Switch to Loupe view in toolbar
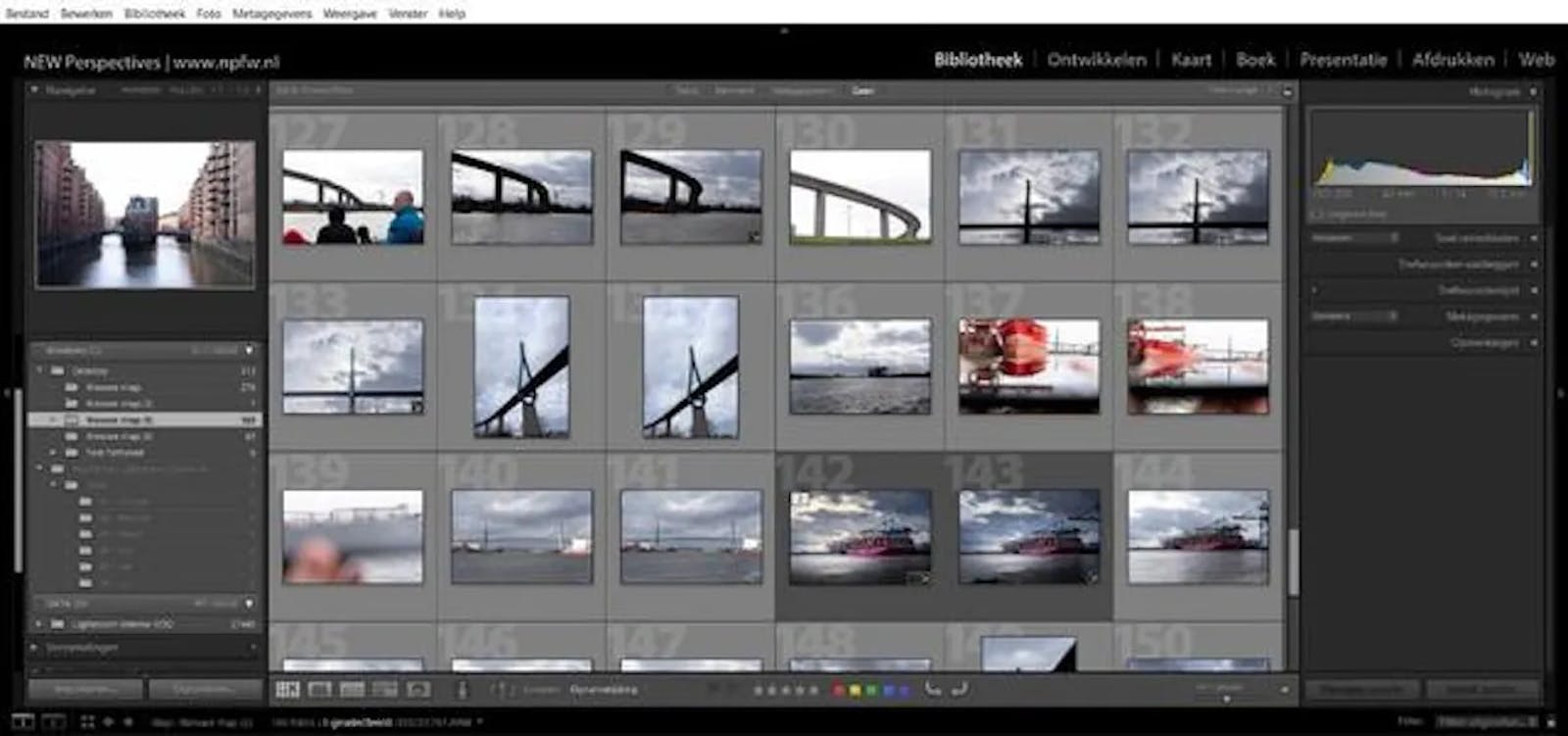Viewport: 1568px width, 736px height. 319,690
